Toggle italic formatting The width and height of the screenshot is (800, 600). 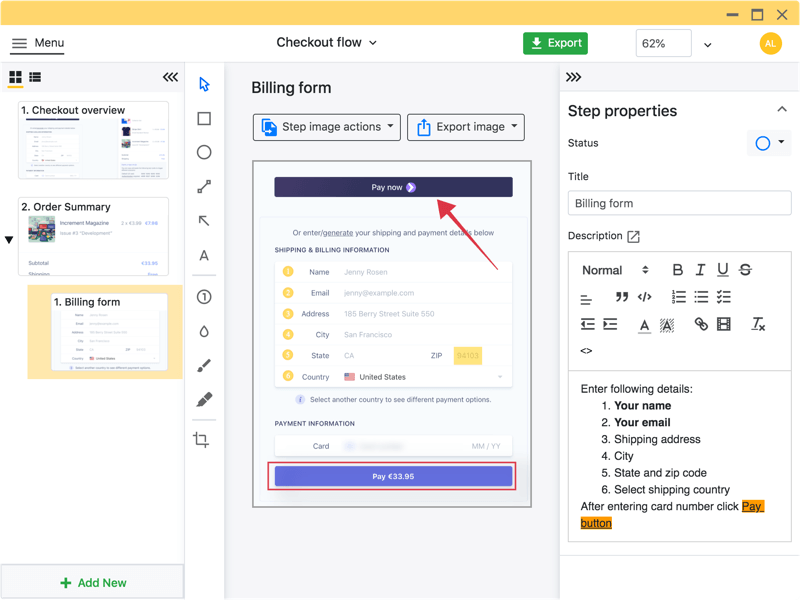click(701, 270)
